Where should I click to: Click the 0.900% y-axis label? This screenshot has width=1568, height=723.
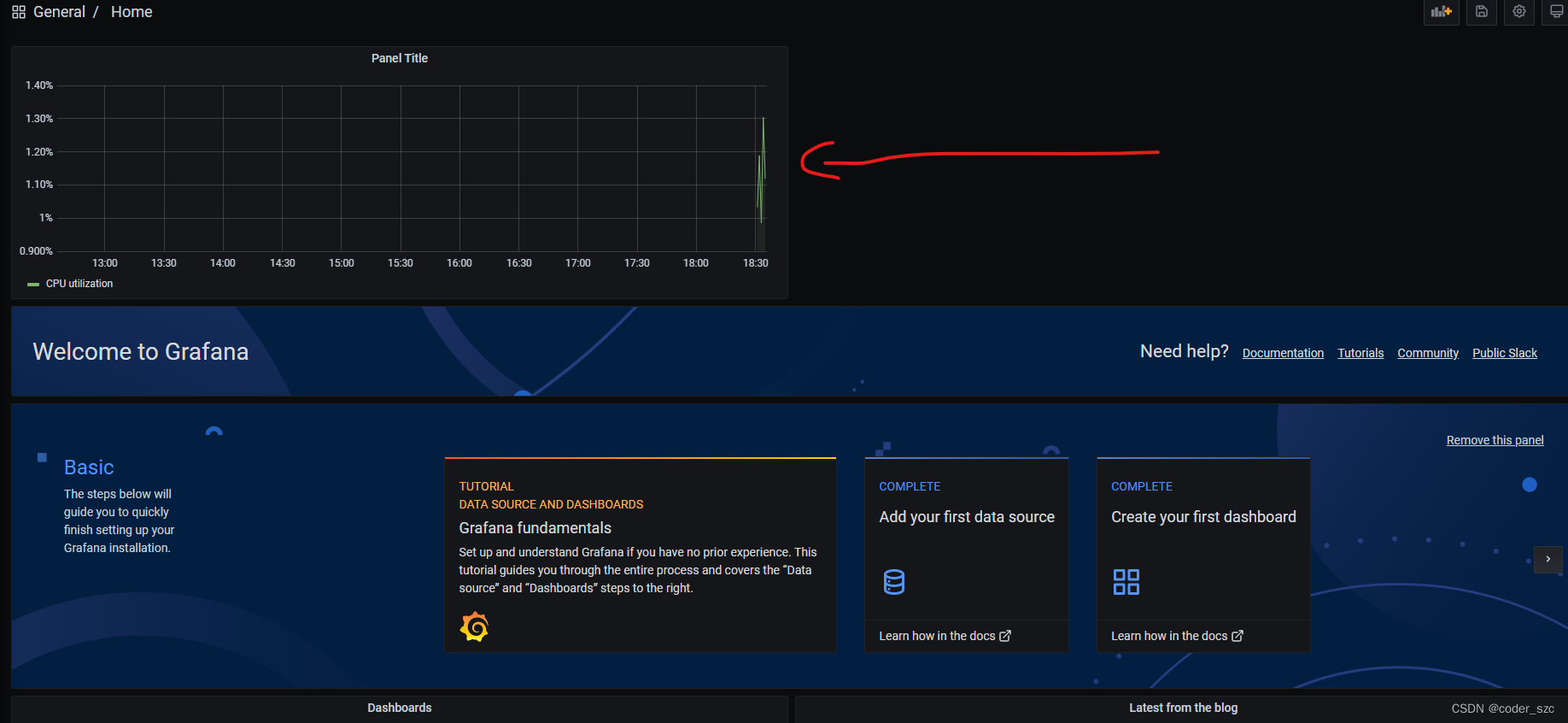[x=36, y=251]
